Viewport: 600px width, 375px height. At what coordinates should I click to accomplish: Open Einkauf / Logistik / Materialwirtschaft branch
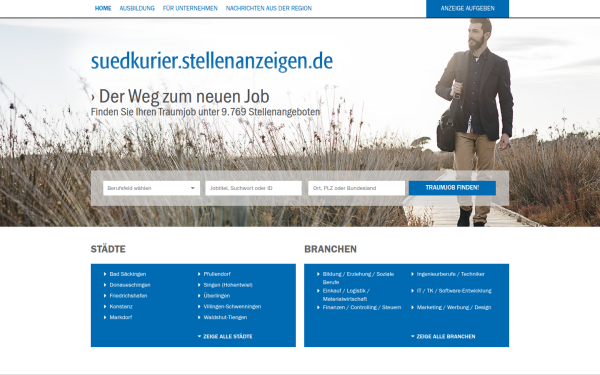[346, 295]
